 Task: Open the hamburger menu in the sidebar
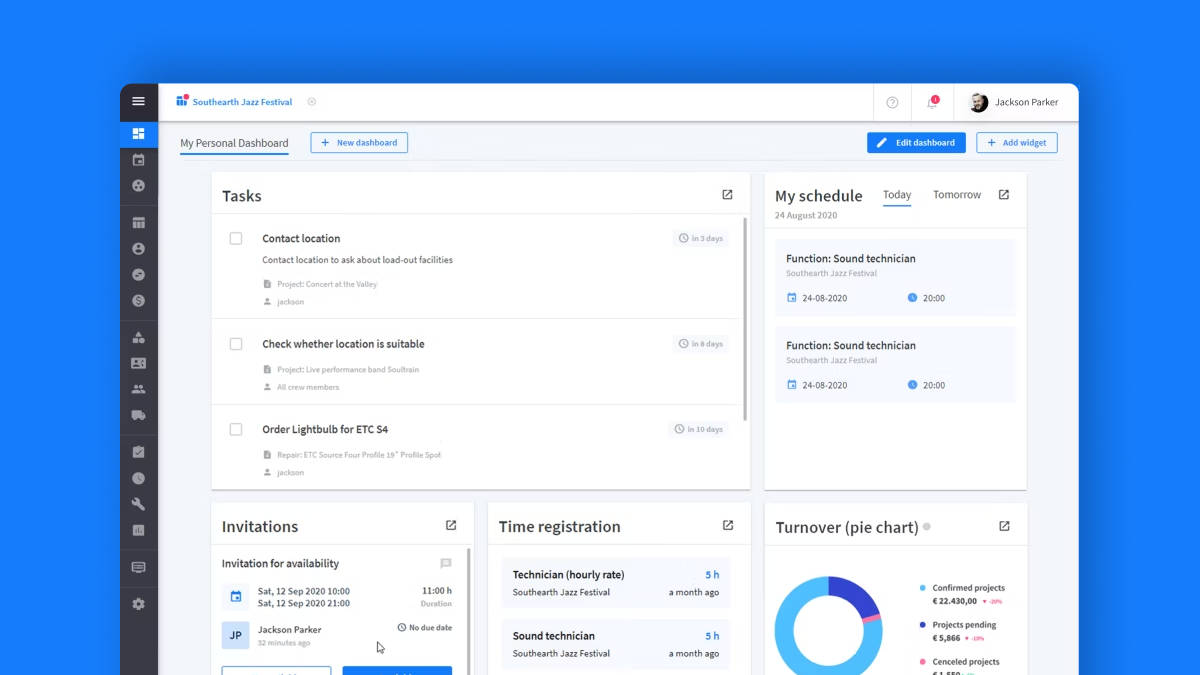pos(138,101)
